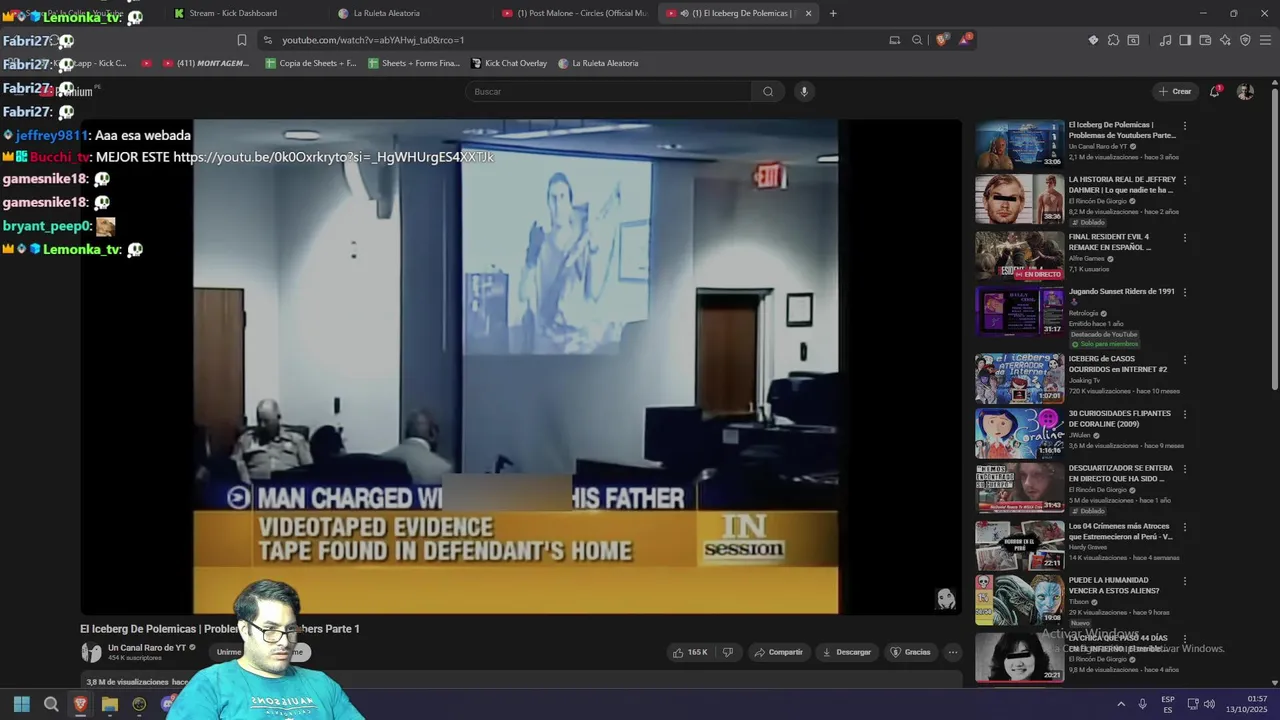Viewport: 1280px width, 720px height.
Task: Open the Leo AI sparkle icon
Action: 1225,40
